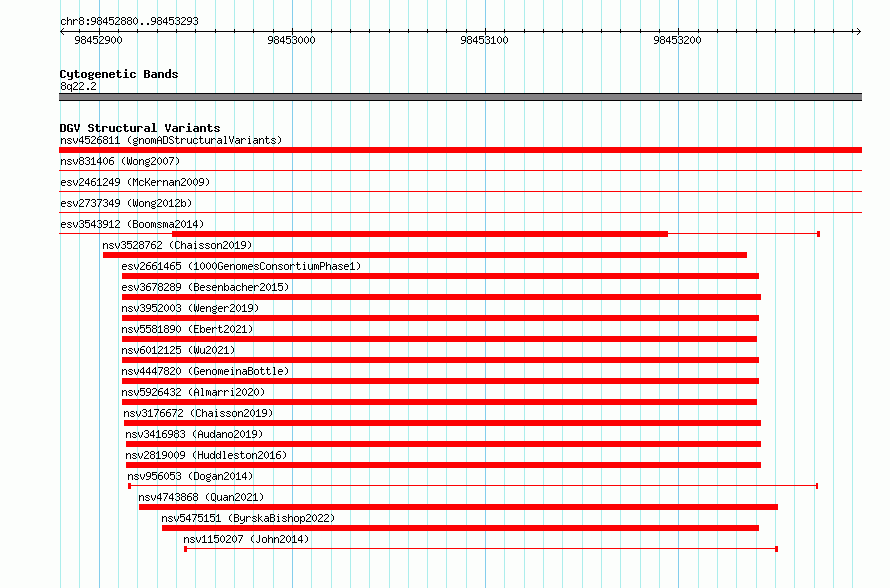Click ruler position 98453200
This screenshot has height=588, width=890.
pyautogui.click(x=677, y=40)
